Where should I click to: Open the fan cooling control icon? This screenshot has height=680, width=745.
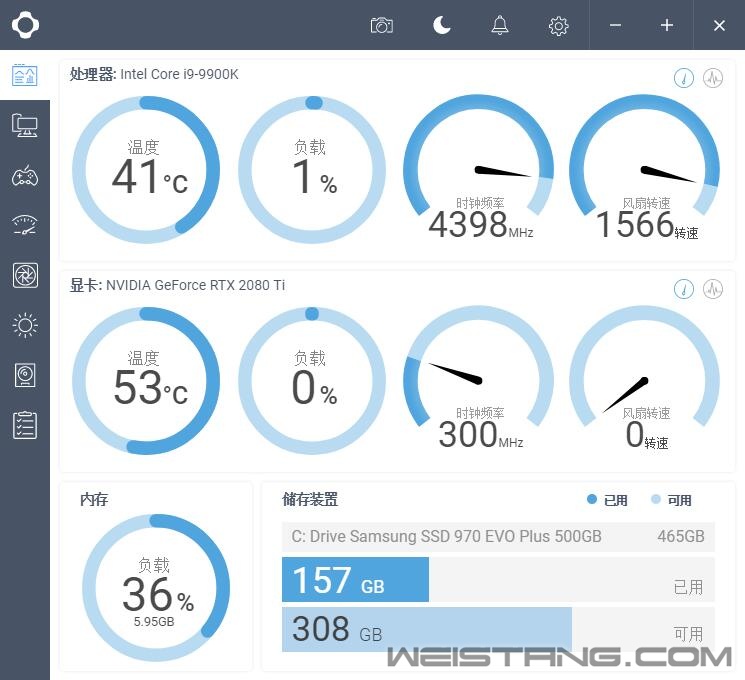24,275
